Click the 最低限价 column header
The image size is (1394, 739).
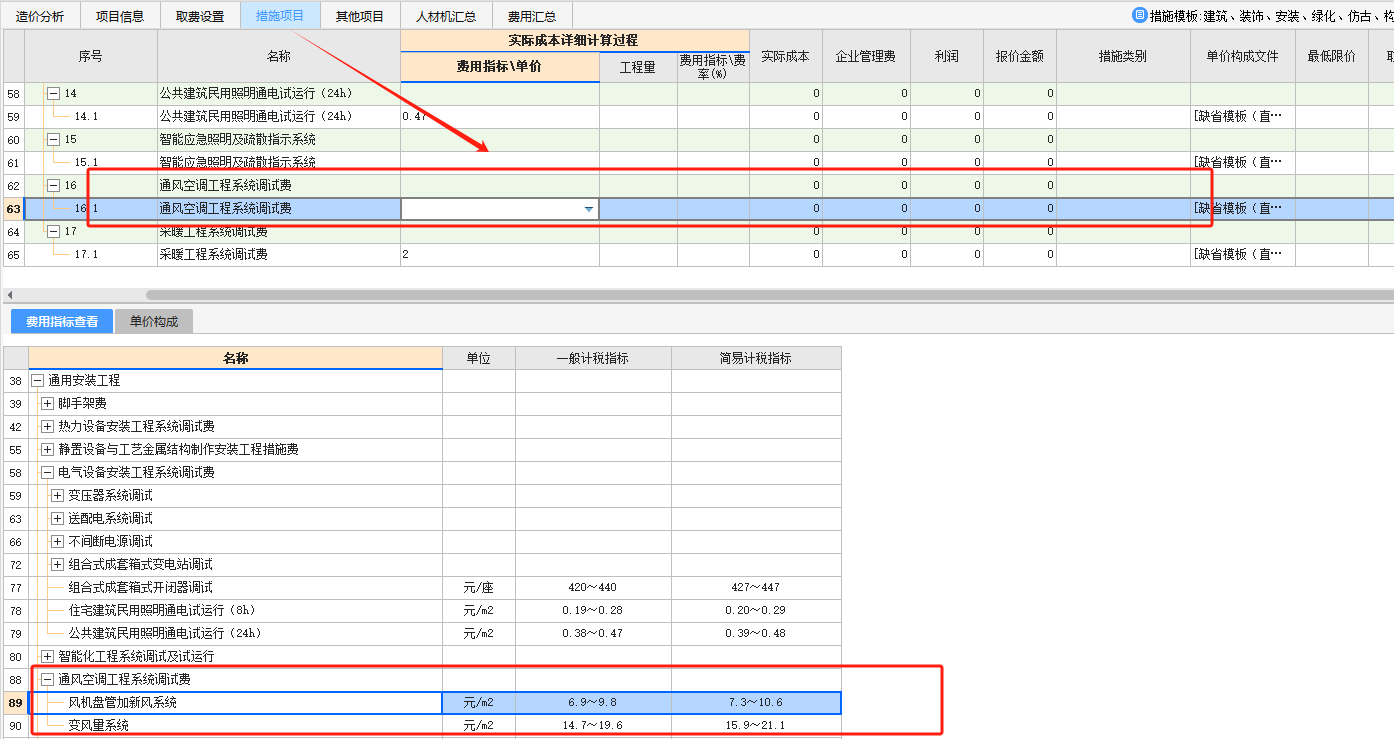tap(1331, 56)
